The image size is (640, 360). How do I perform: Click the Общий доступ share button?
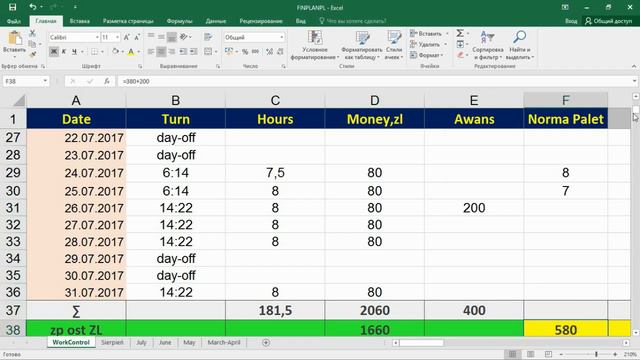609,21
